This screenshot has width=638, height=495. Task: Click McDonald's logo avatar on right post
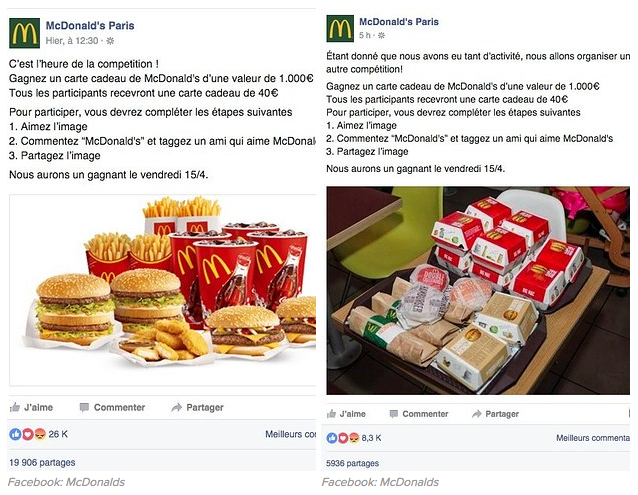pos(340,28)
